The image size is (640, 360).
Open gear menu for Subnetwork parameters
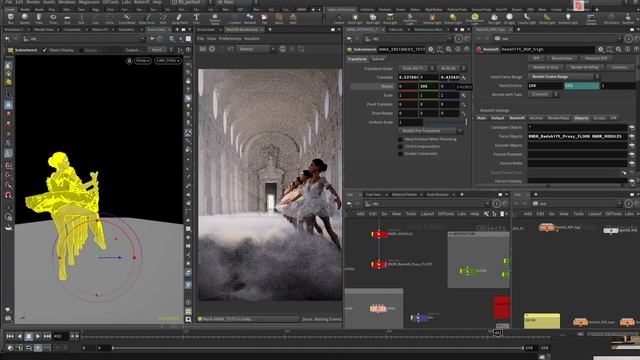[431, 49]
